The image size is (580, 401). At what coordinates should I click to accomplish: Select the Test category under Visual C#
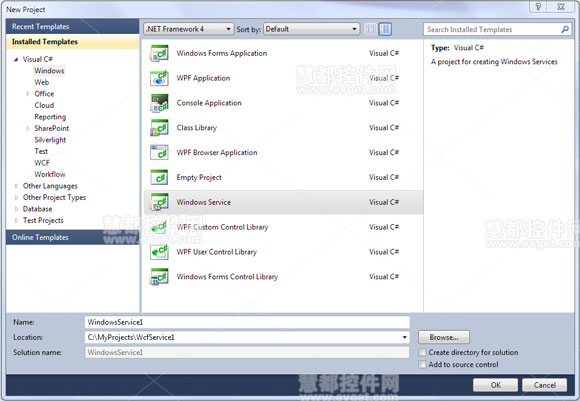click(x=41, y=151)
